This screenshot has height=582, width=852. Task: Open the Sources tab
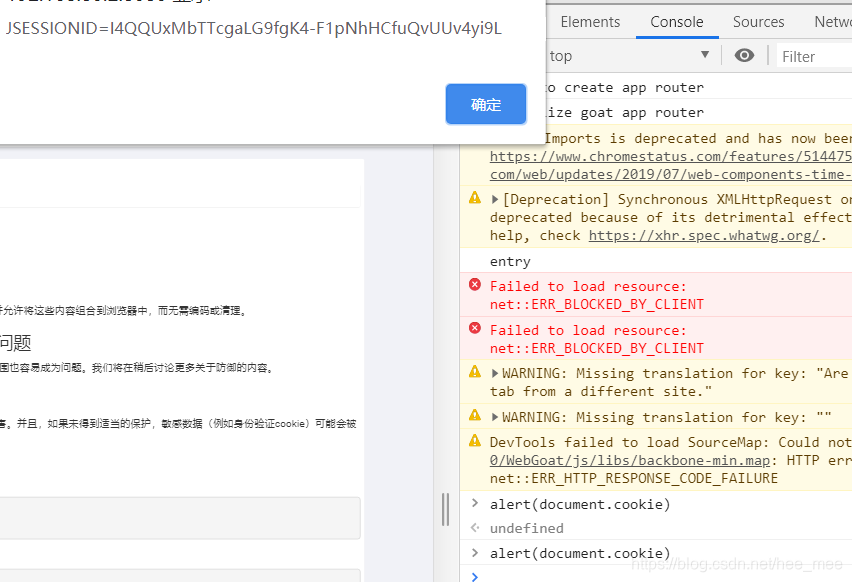[758, 22]
